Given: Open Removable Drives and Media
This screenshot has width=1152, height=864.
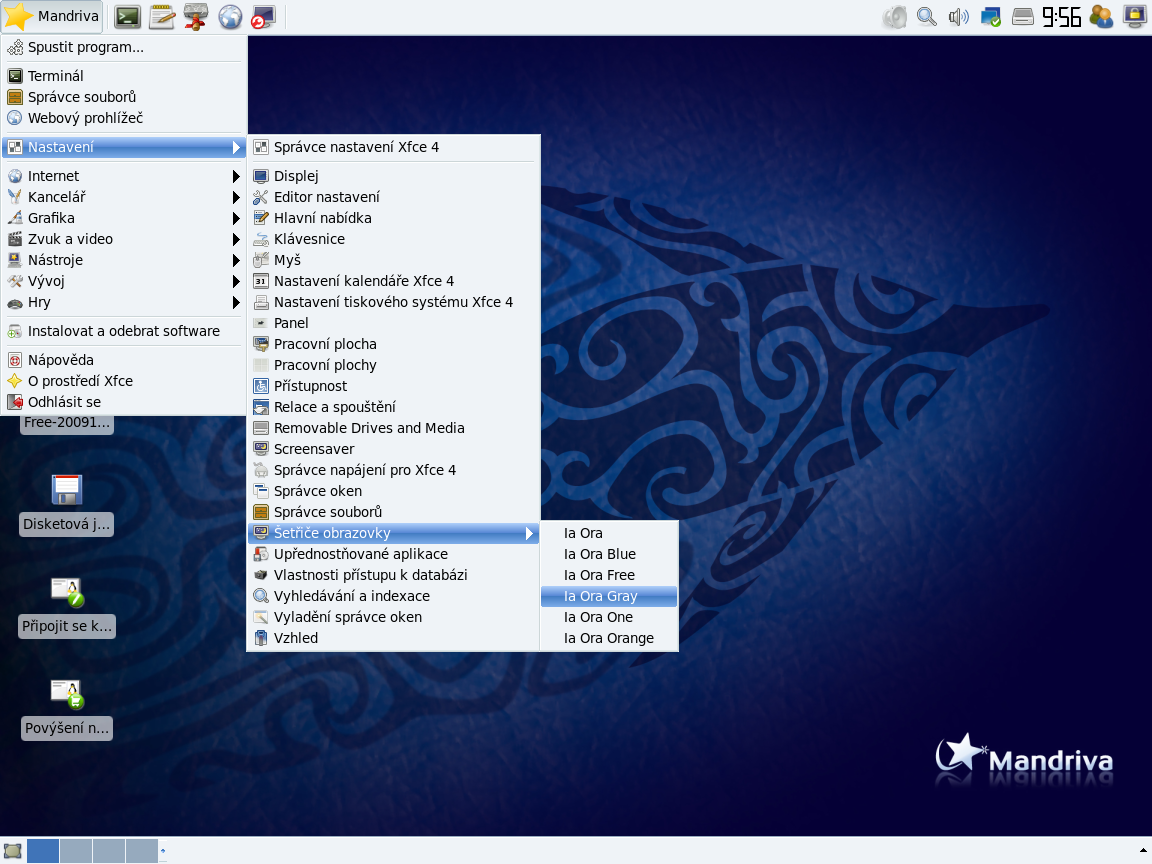Looking at the screenshot, I should 394,428.
